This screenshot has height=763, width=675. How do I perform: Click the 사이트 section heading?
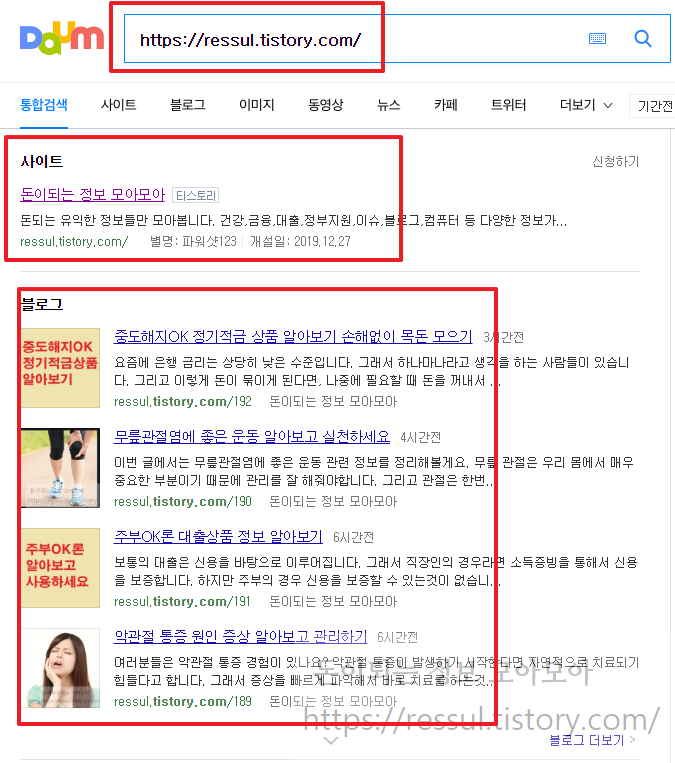pos(42,161)
